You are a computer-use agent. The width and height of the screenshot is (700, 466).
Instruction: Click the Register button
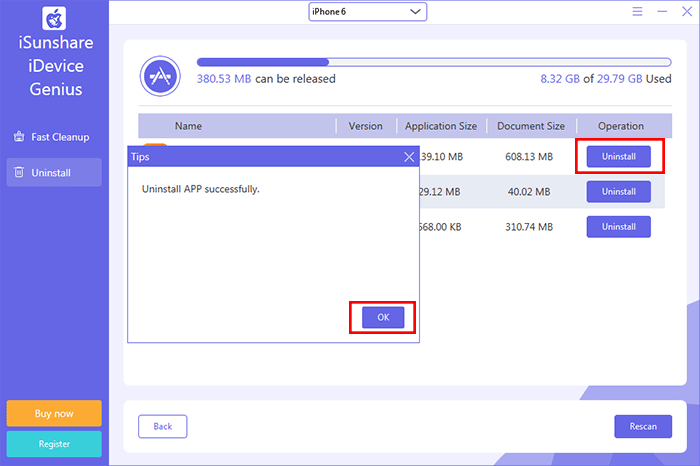(x=54, y=444)
